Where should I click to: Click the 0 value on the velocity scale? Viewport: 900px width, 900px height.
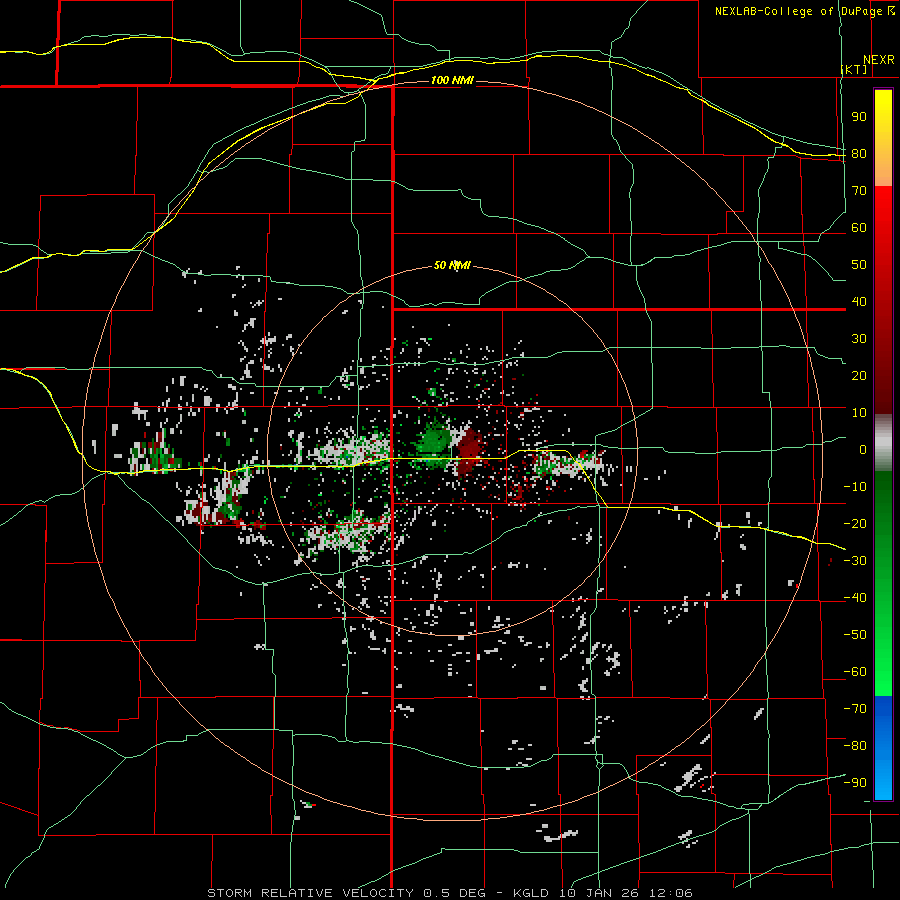[863, 449]
